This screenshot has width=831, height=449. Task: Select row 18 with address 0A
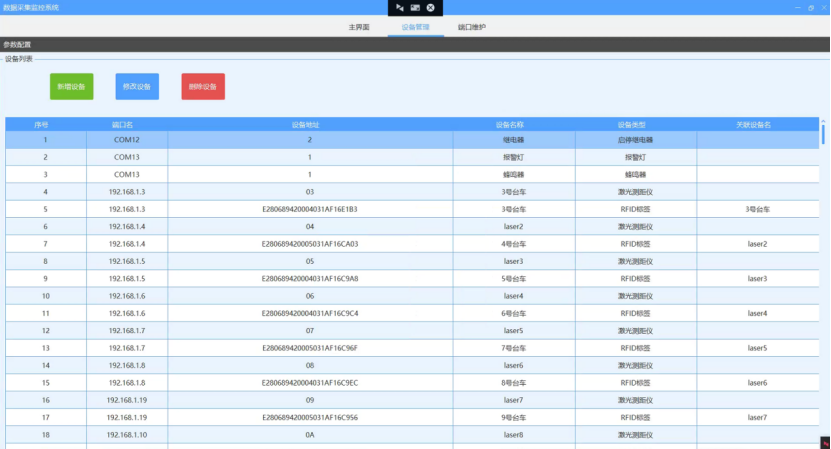tap(412, 435)
